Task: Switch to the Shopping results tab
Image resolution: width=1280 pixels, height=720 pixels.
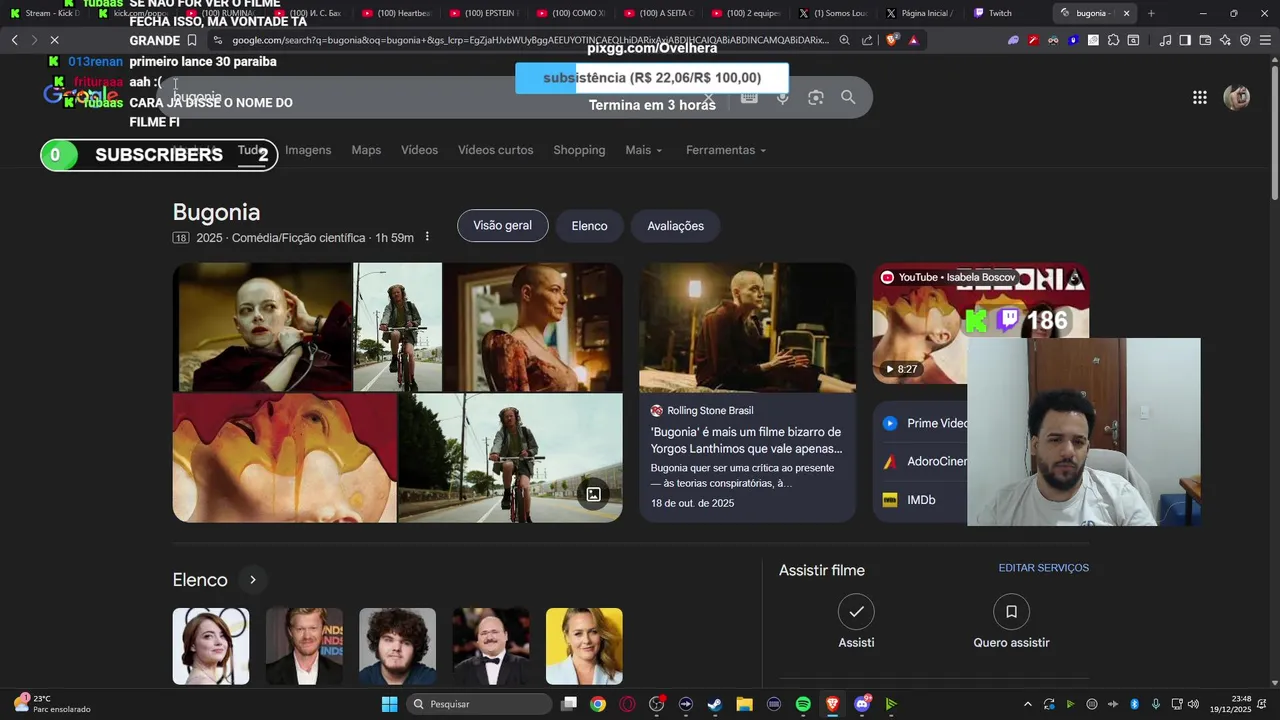Action: (579, 150)
